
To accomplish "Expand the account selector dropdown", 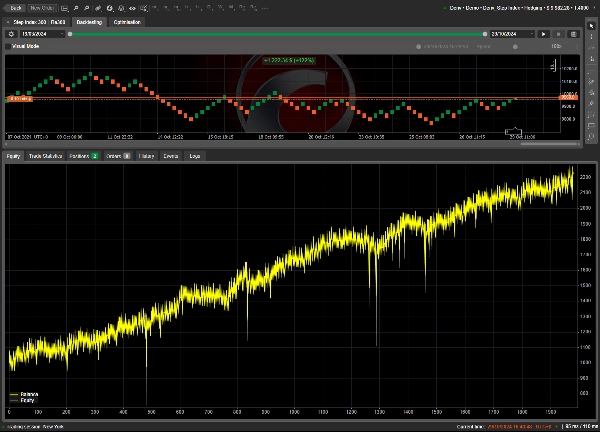I will [594, 8].
